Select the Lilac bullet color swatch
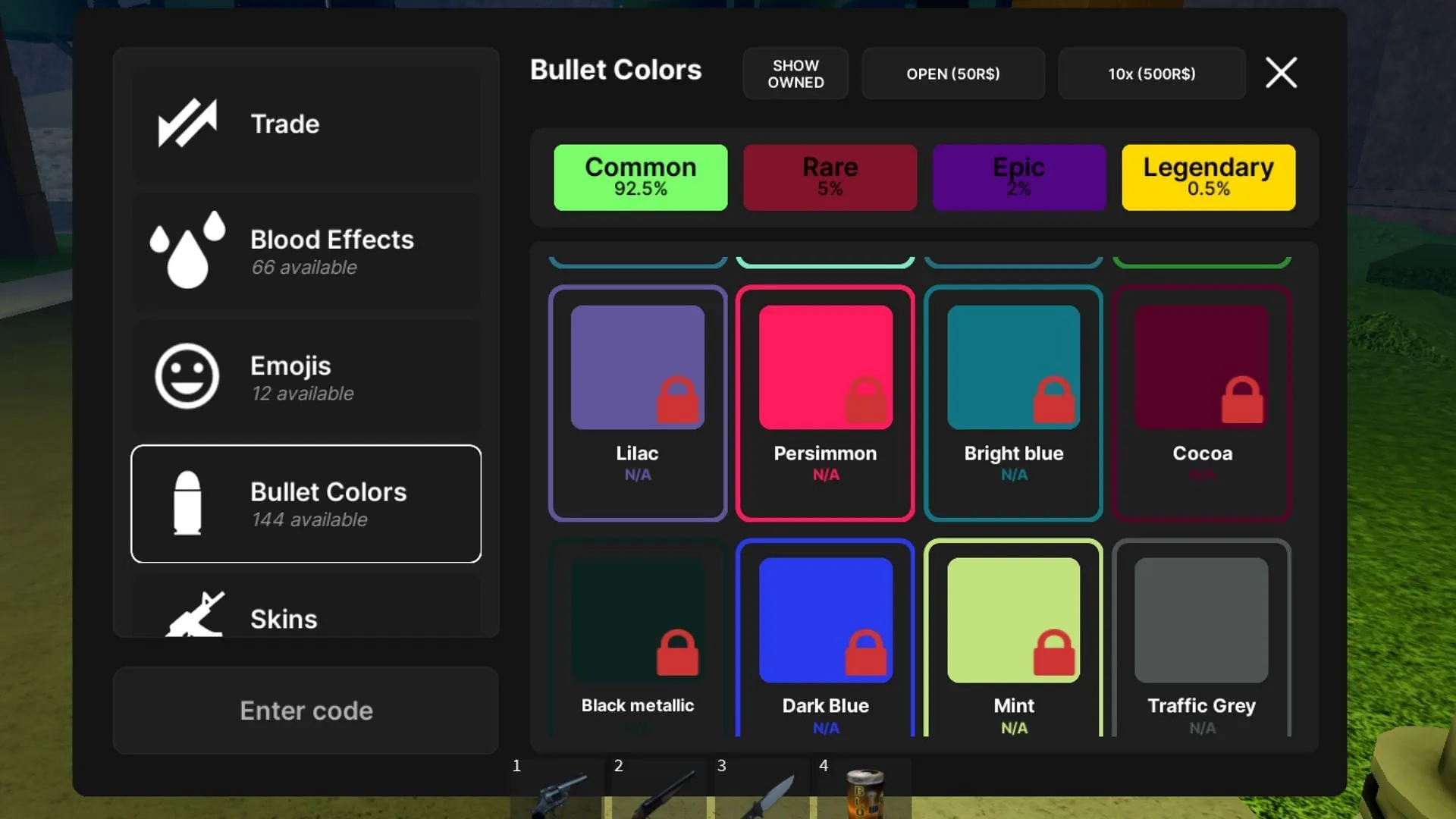Image resolution: width=1456 pixels, height=819 pixels. [x=637, y=366]
